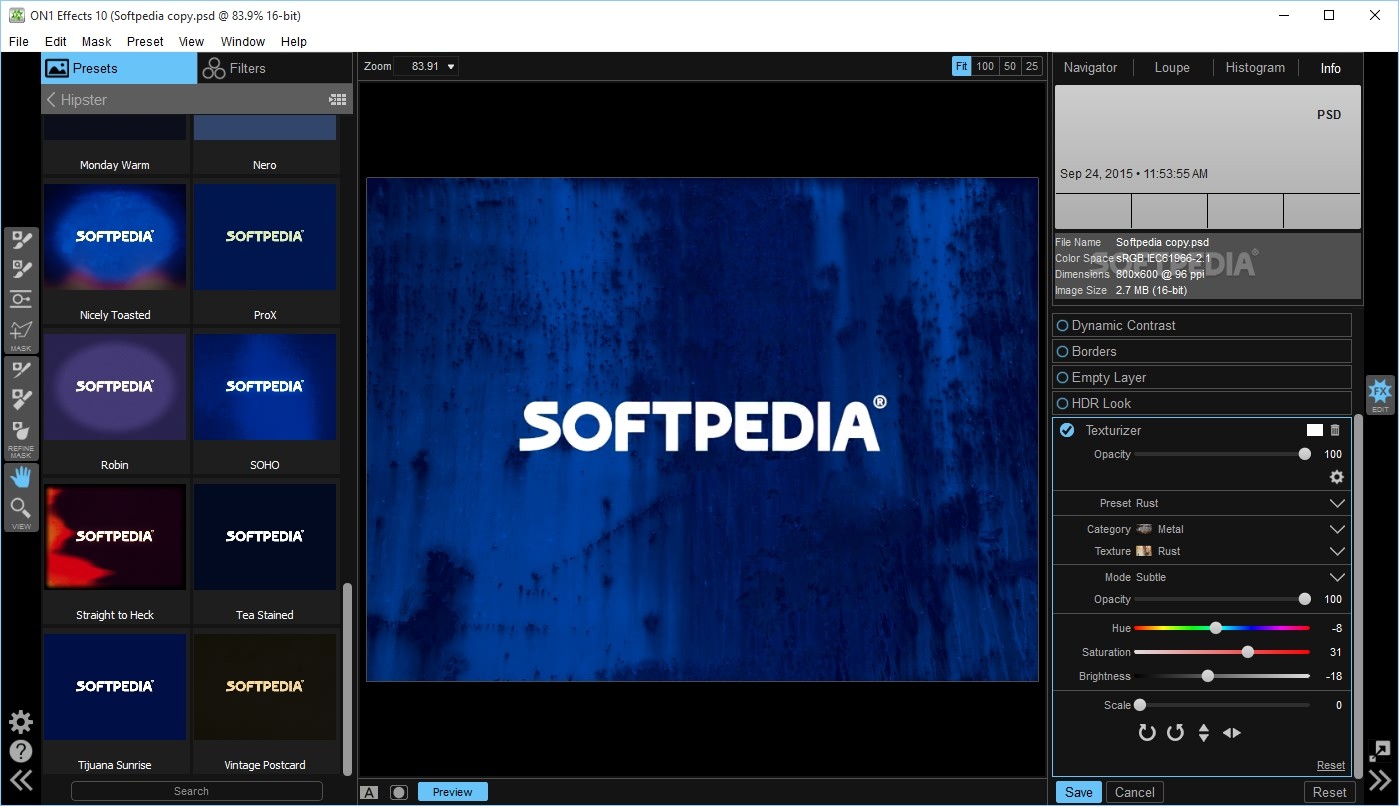
Task: Set zoom to 100
Action: tap(985, 67)
